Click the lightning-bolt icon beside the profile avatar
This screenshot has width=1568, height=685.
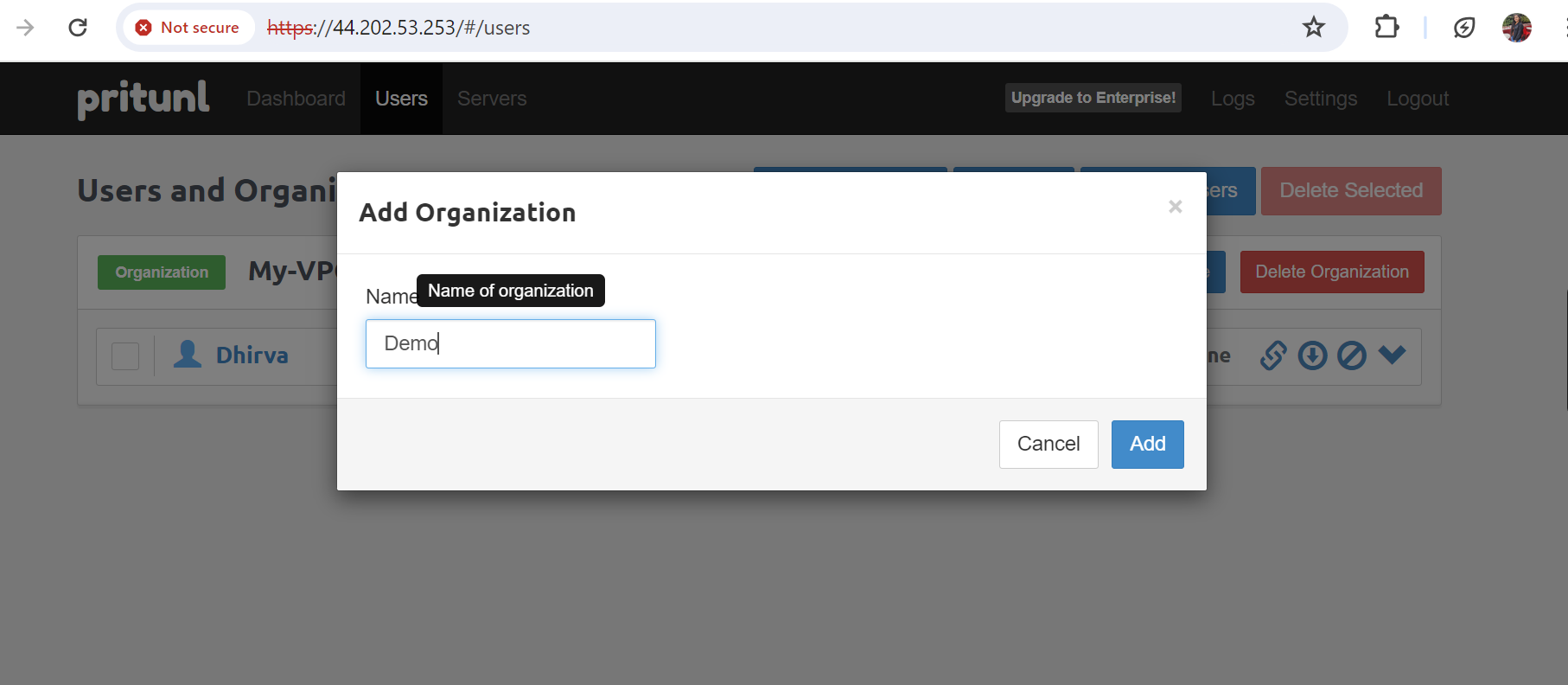click(1464, 28)
